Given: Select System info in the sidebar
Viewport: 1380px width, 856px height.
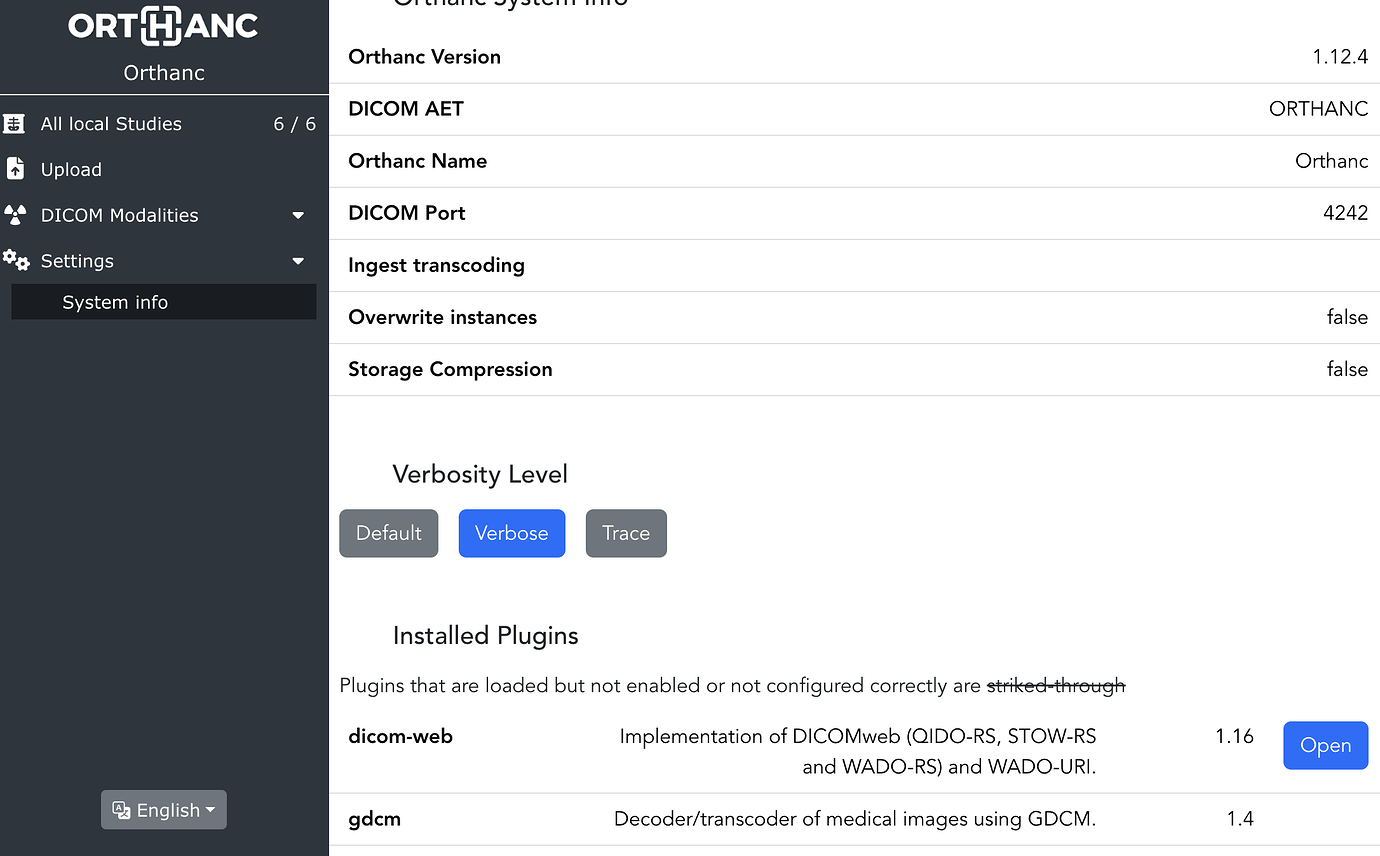Looking at the screenshot, I should [x=114, y=301].
